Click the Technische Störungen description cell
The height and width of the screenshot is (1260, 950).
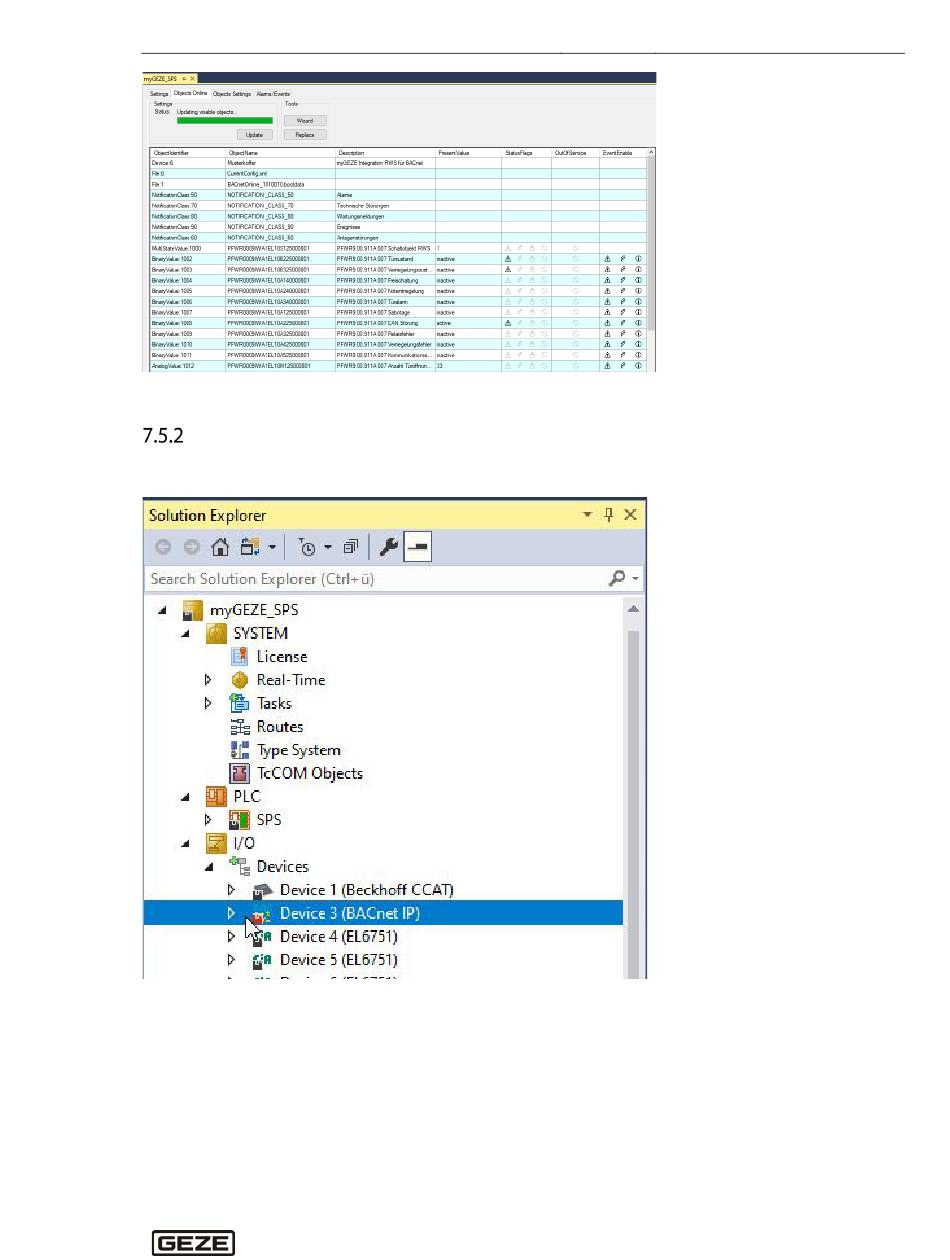pyautogui.click(x=385, y=205)
